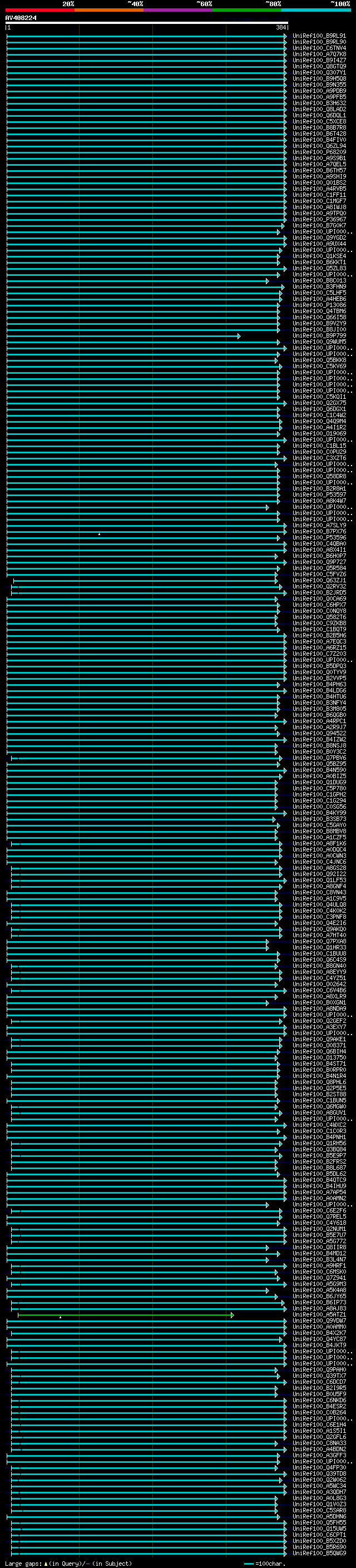
Task: Select hit label UniRef100_P13086
Action: coord(319,305)
